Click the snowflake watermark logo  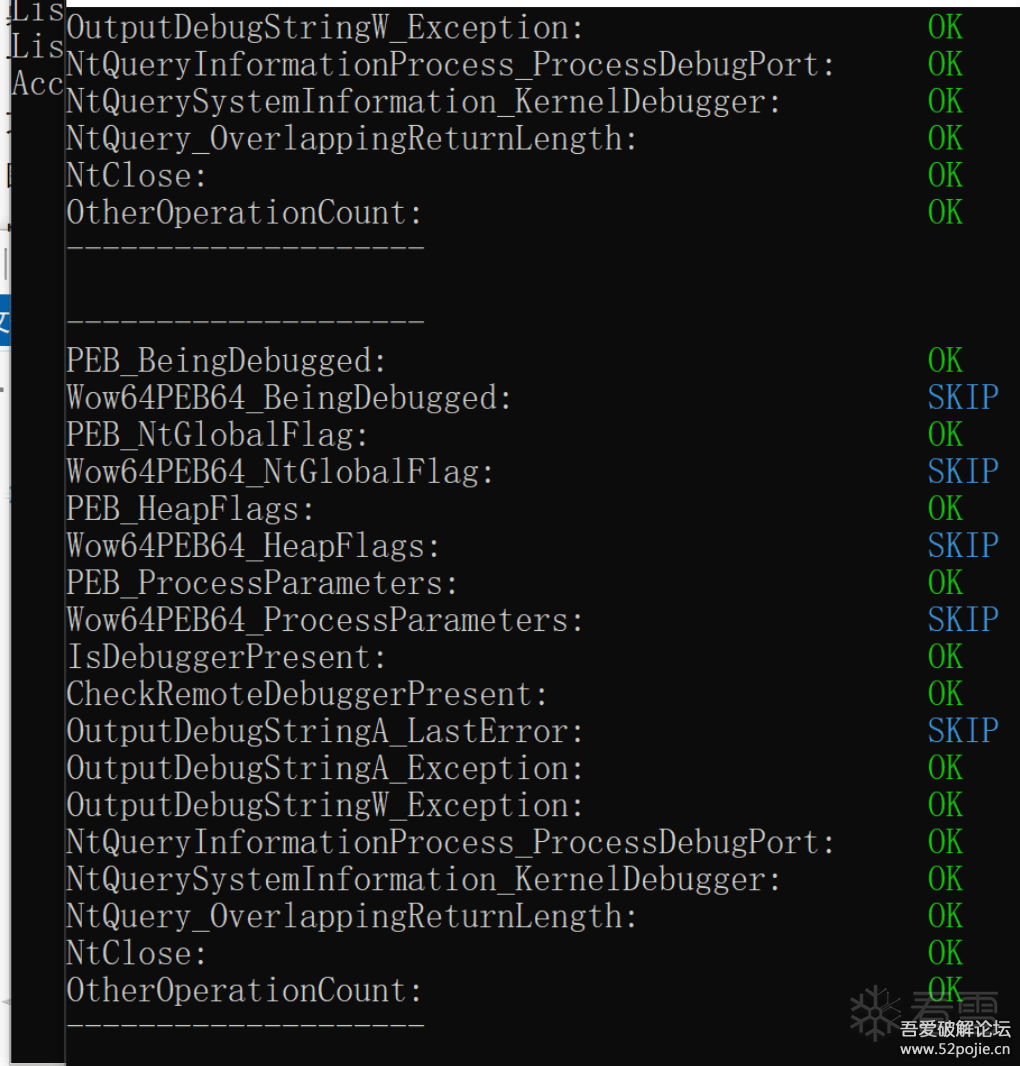tap(875, 1012)
